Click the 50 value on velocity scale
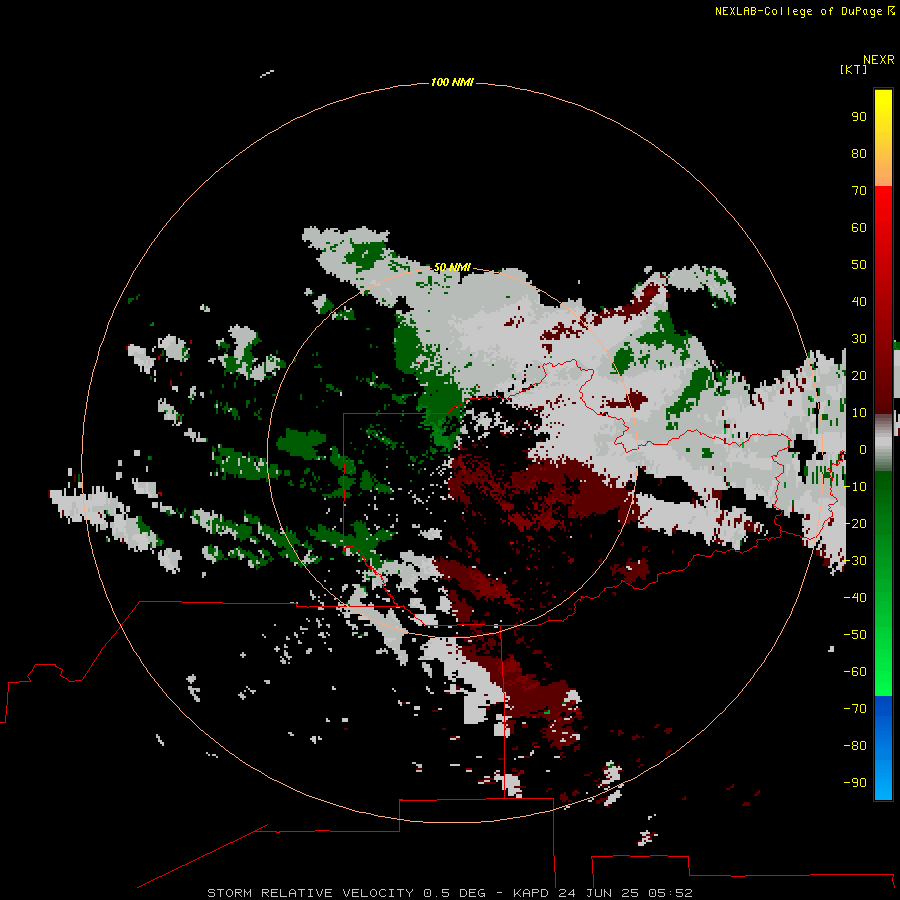900x900 pixels. [859, 265]
